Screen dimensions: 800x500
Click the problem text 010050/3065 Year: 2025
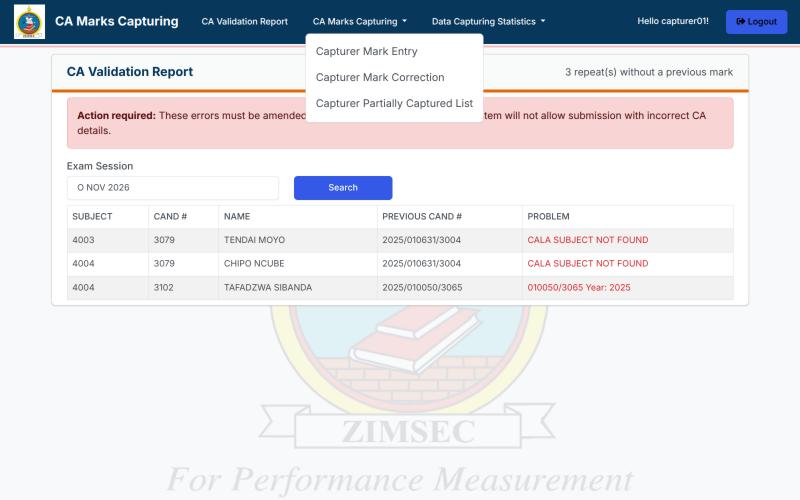point(579,287)
